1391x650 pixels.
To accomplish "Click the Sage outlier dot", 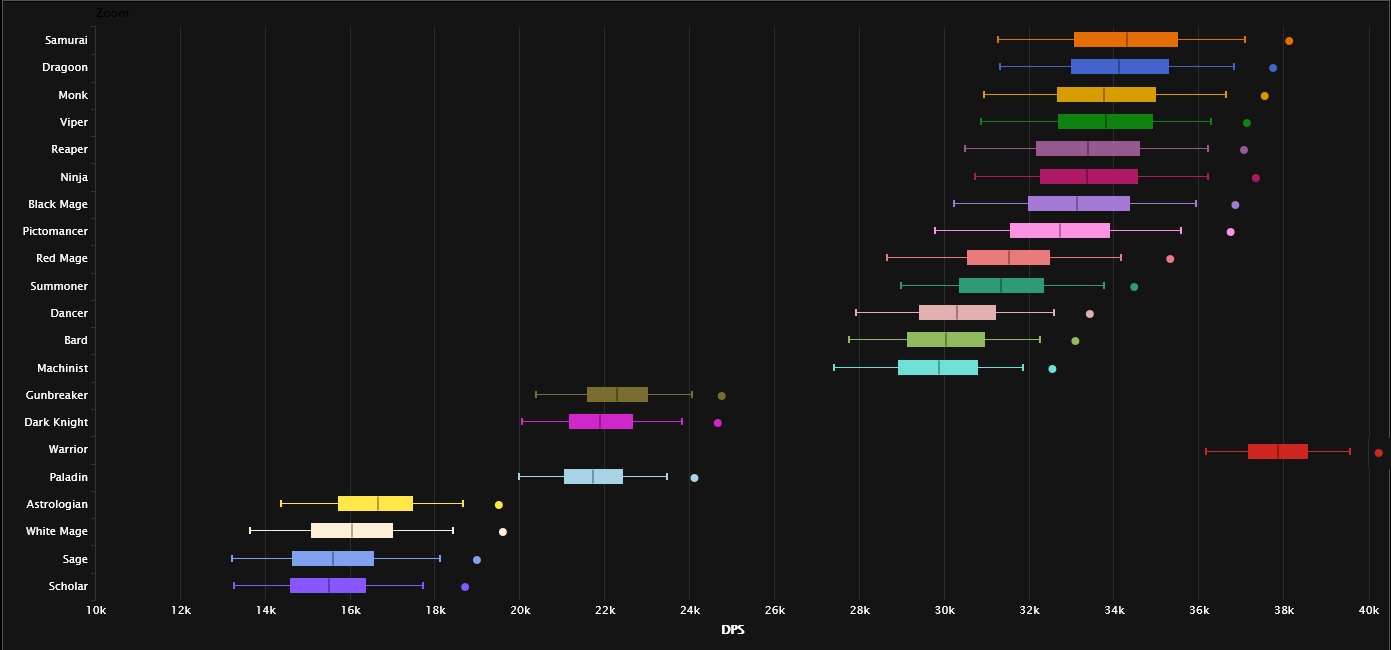I will pos(477,560).
